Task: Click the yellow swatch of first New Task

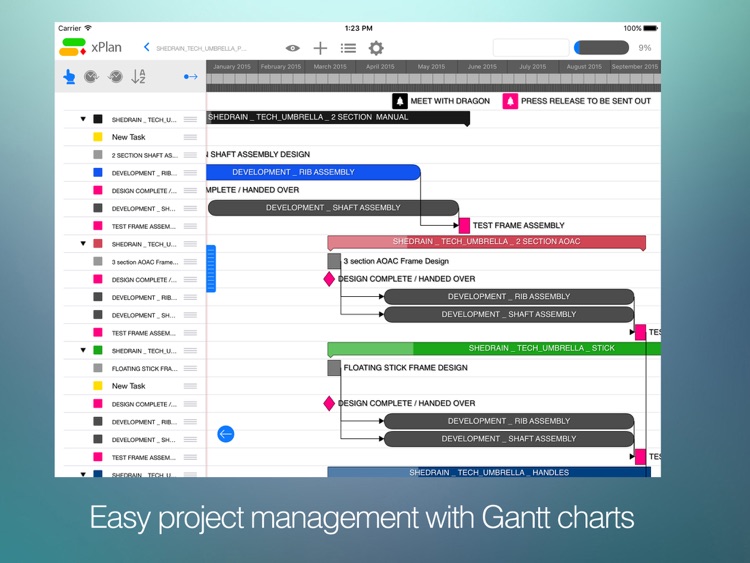Action: pyautogui.click(x=98, y=137)
